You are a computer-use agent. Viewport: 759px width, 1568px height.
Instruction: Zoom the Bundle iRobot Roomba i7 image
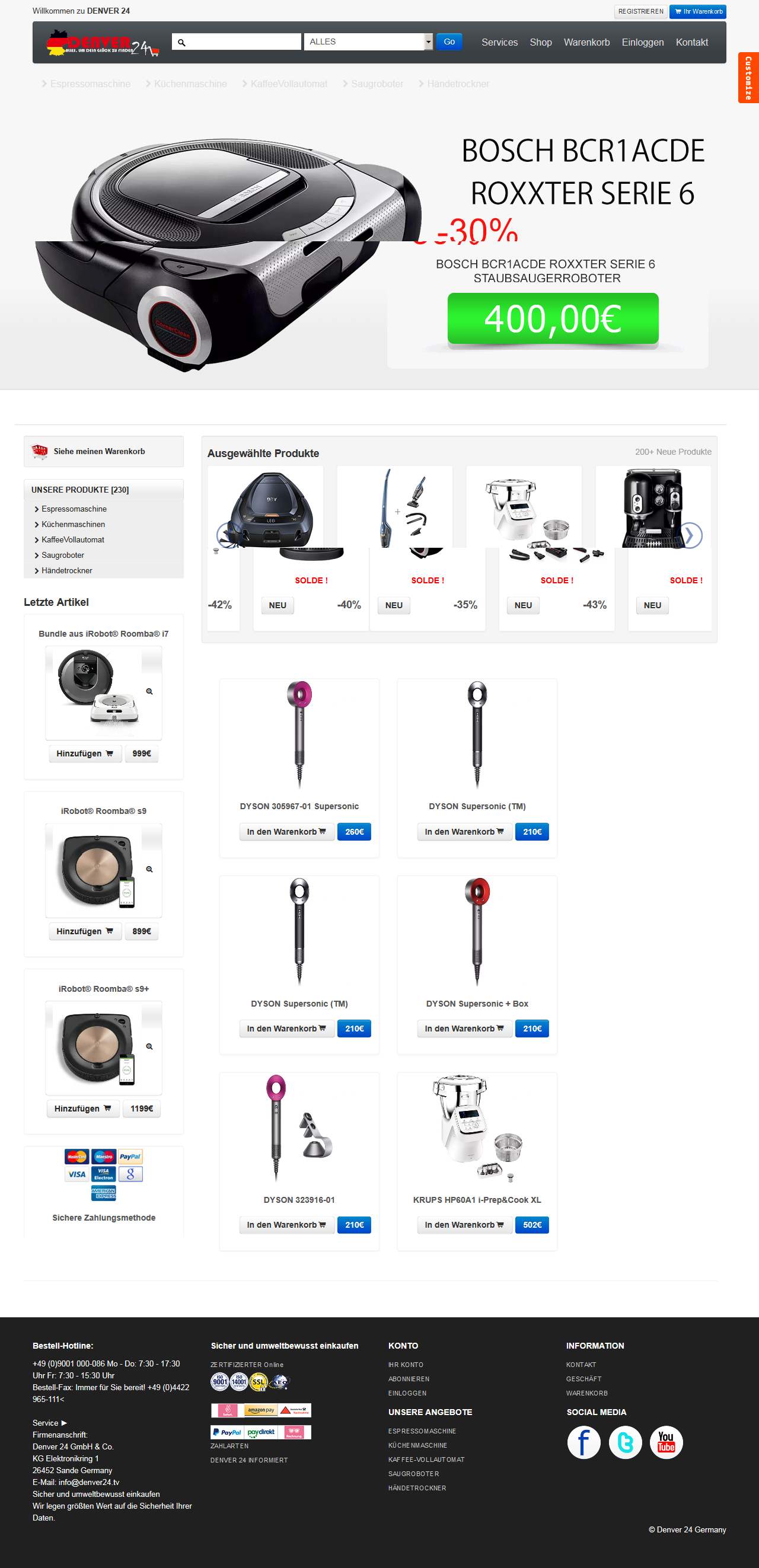pyautogui.click(x=149, y=691)
